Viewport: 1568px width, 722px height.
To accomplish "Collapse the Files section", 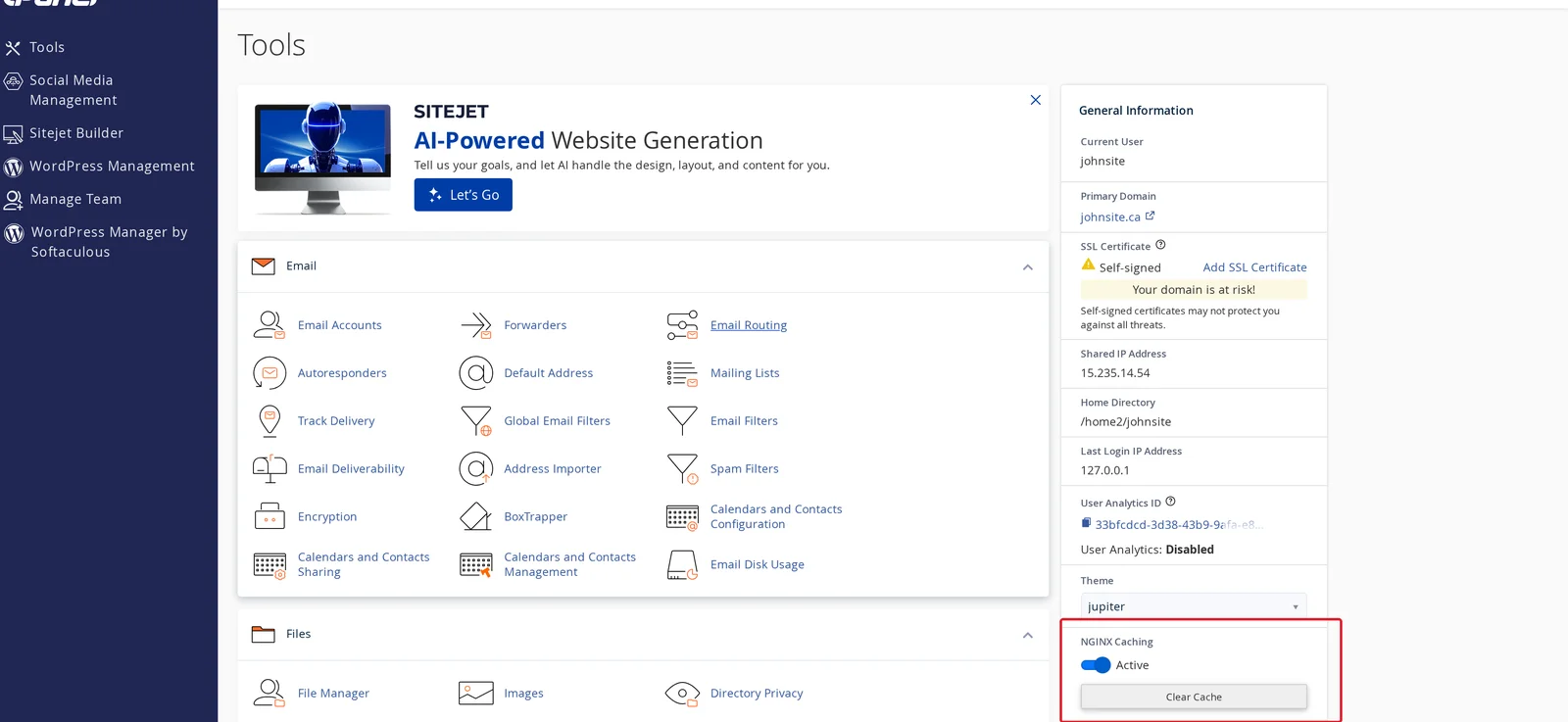I will (1028, 635).
